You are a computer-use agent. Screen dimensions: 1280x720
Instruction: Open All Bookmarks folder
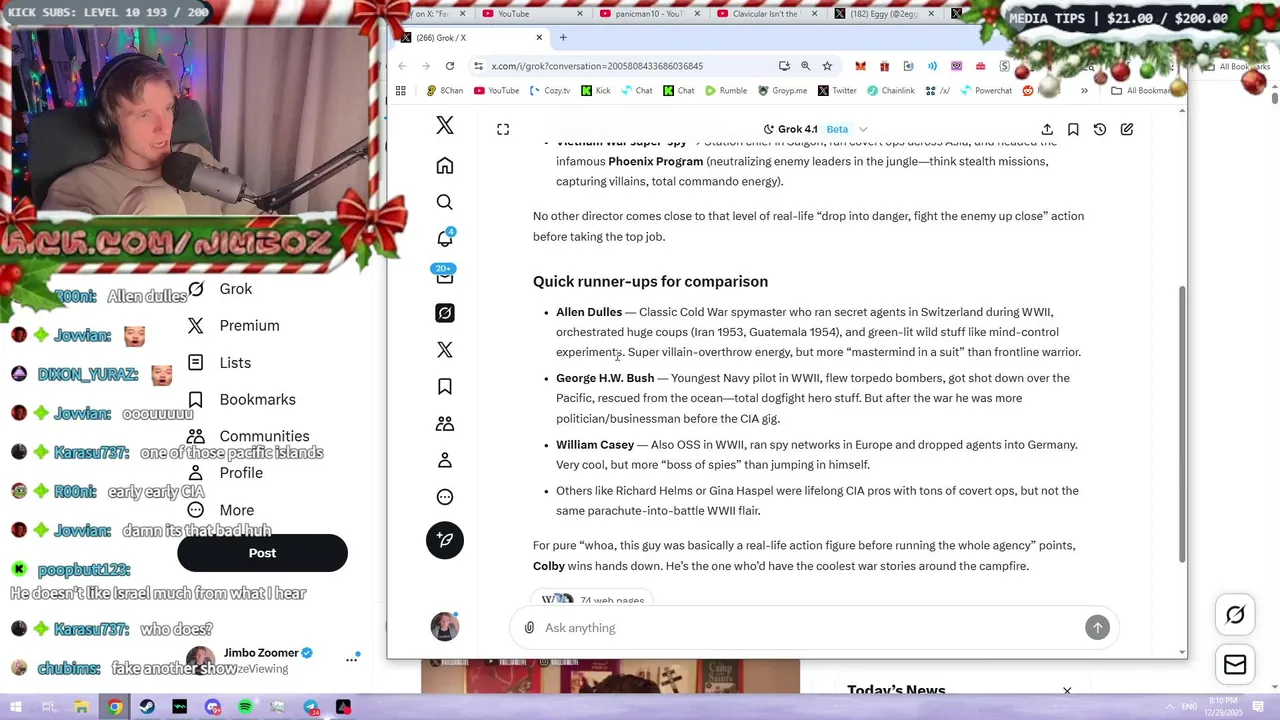[1140, 90]
